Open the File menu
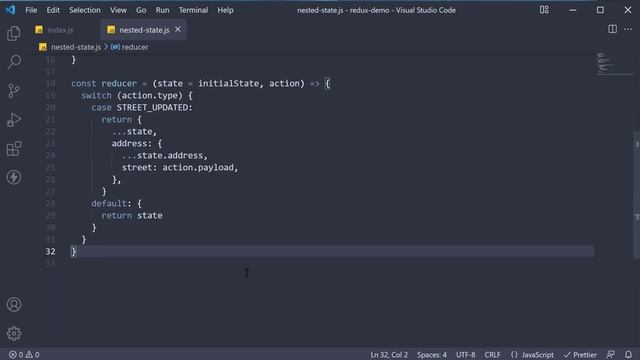The width and height of the screenshot is (640, 360). (31, 10)
